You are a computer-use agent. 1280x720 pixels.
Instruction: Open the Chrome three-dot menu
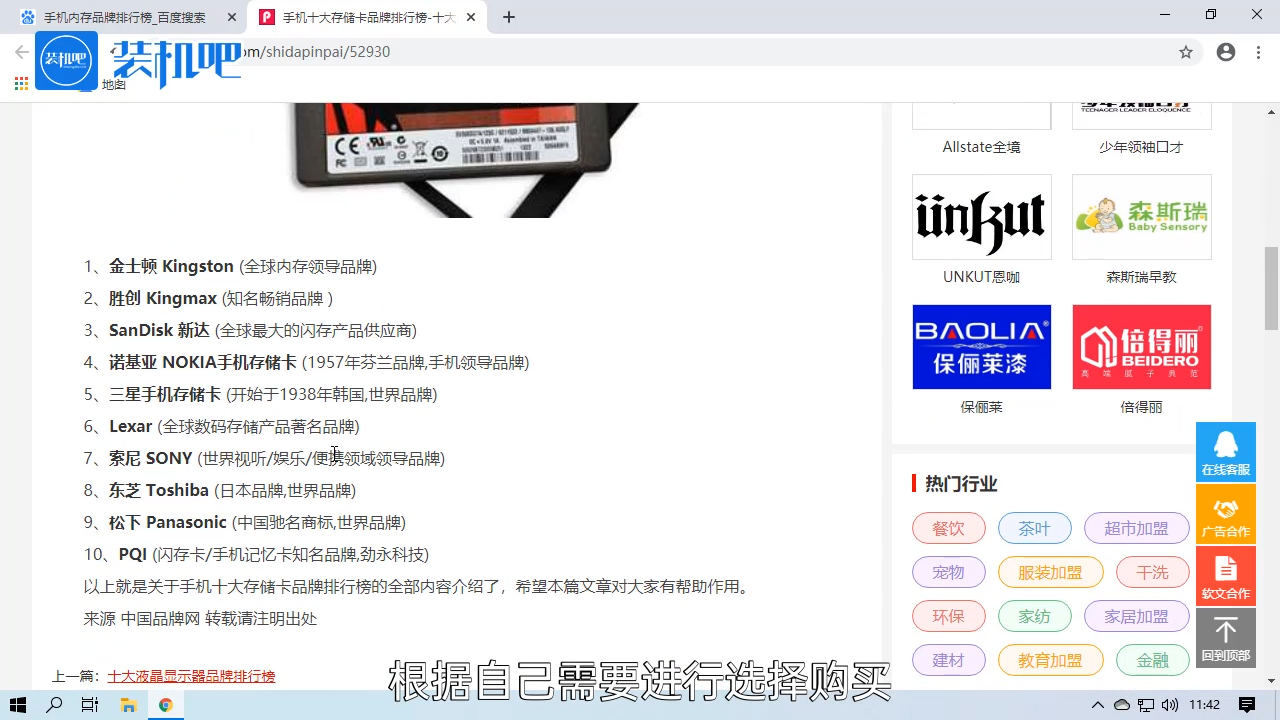(x=1258, y=52)
